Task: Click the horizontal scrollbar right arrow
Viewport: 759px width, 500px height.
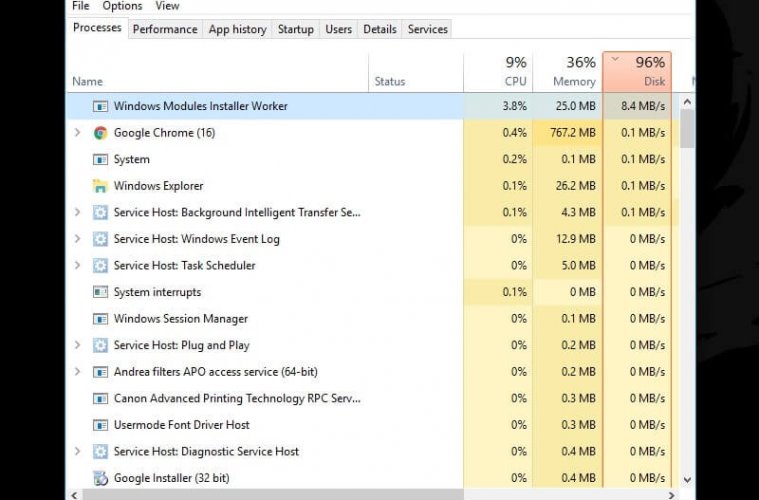Action: click(671, 495)
